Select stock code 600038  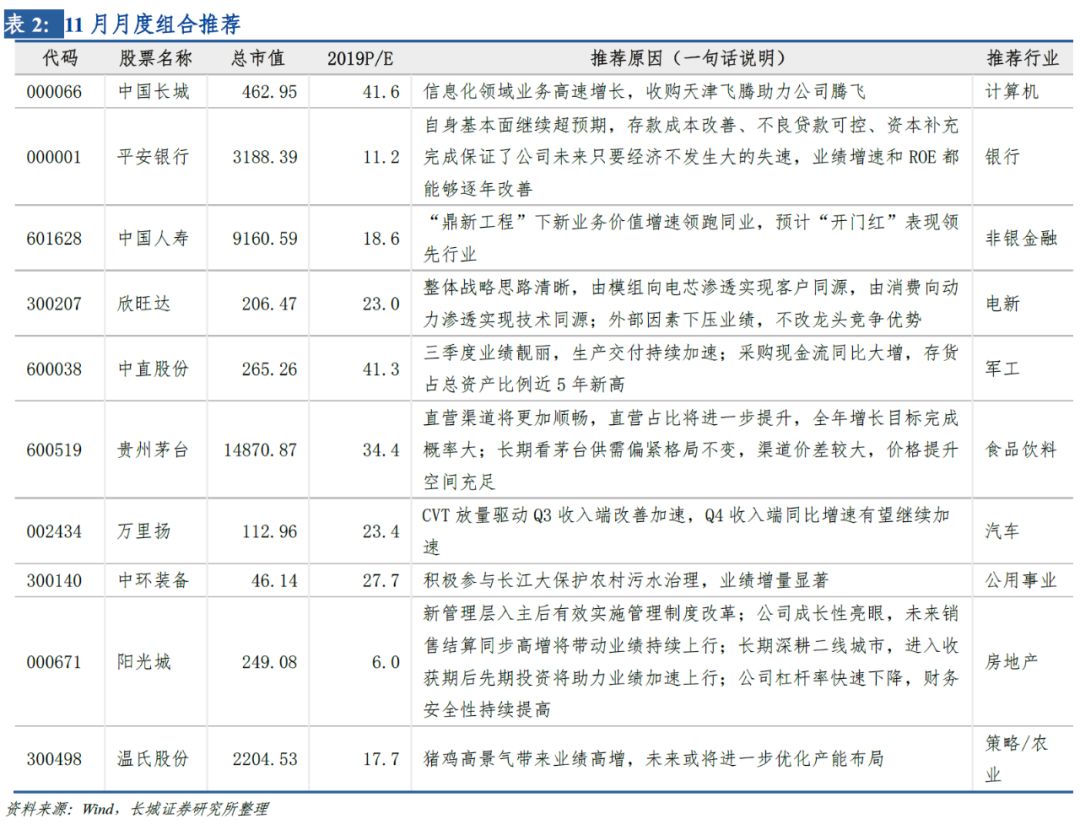coord(54,369)
